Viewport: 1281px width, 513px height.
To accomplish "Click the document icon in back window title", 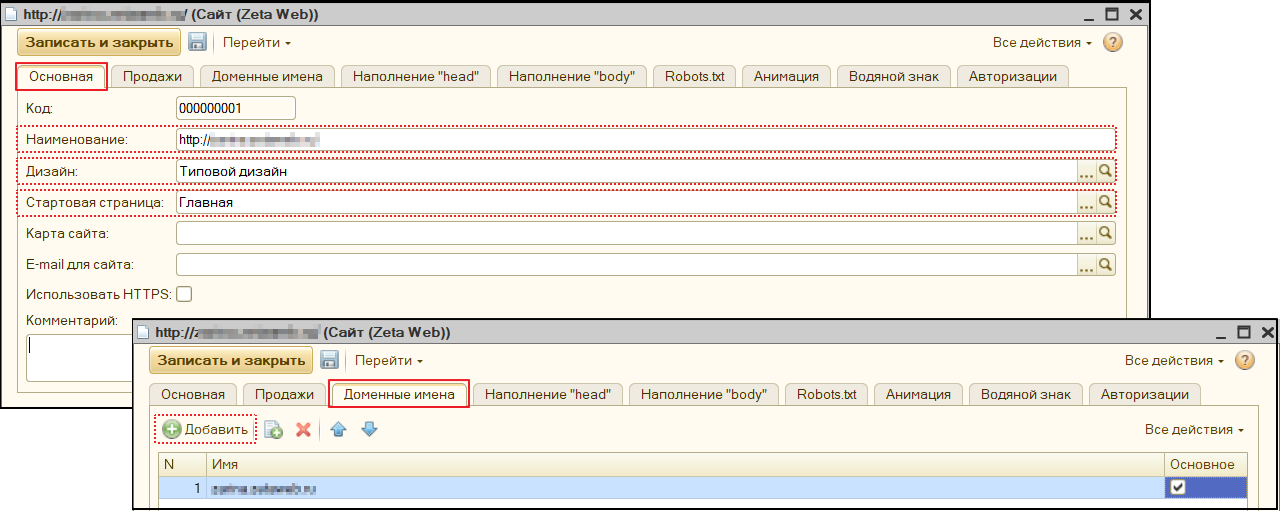I will tap(12, 15).
